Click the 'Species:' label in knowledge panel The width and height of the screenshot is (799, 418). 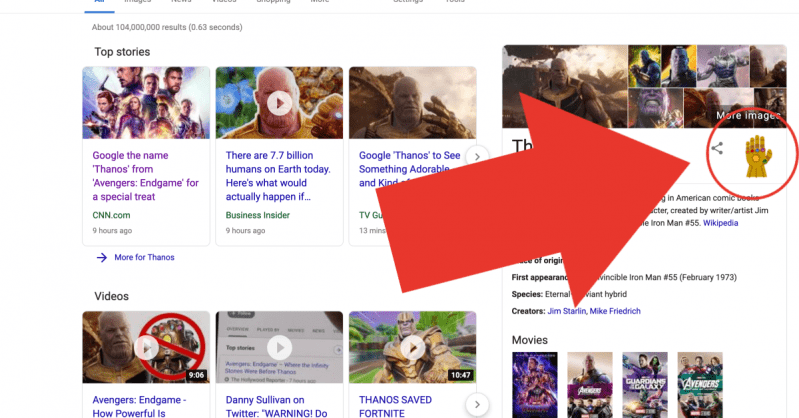coord(527,294)
